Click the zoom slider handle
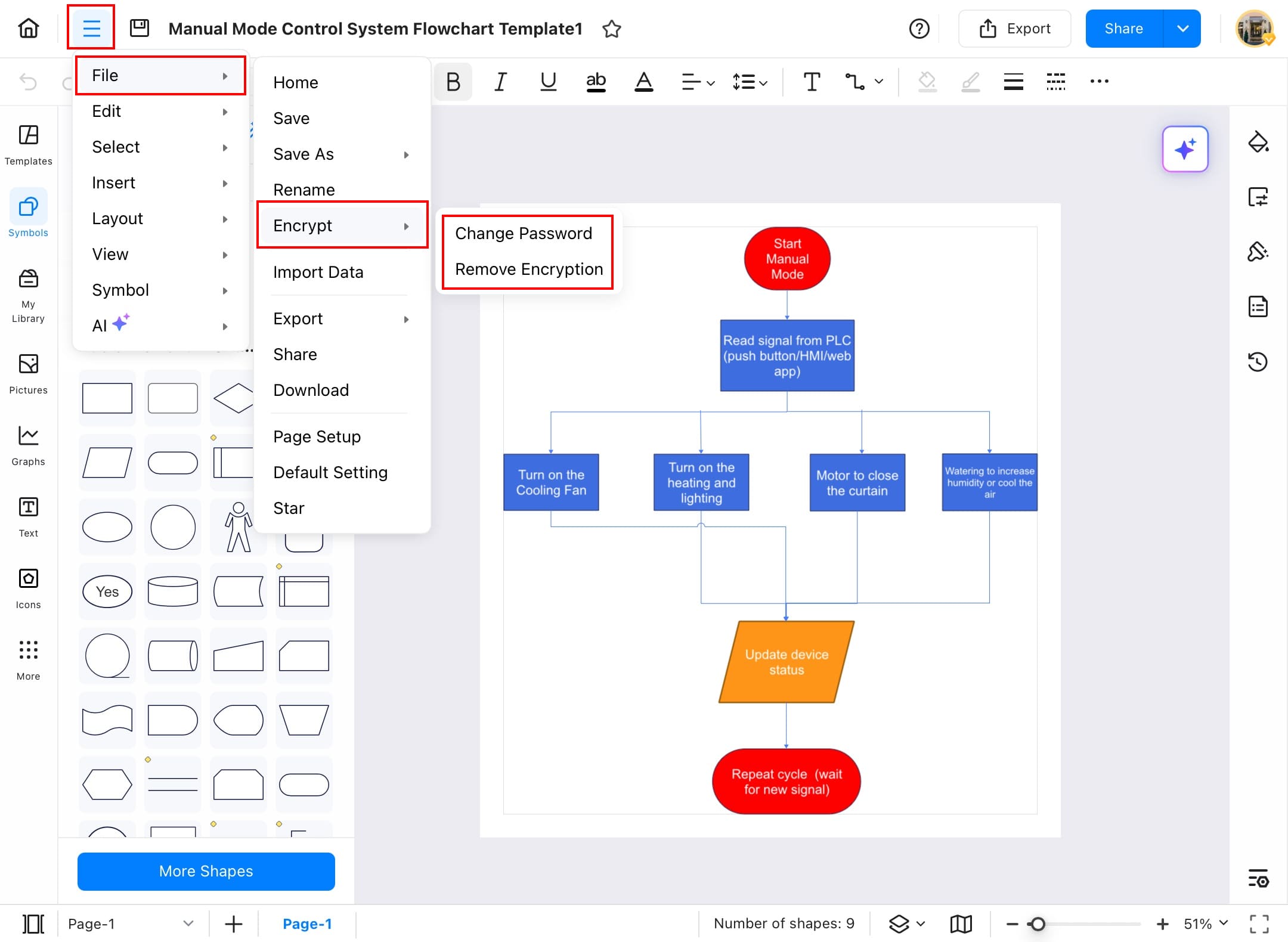Screen dimensions: 1288x942 click(1038, 924)
